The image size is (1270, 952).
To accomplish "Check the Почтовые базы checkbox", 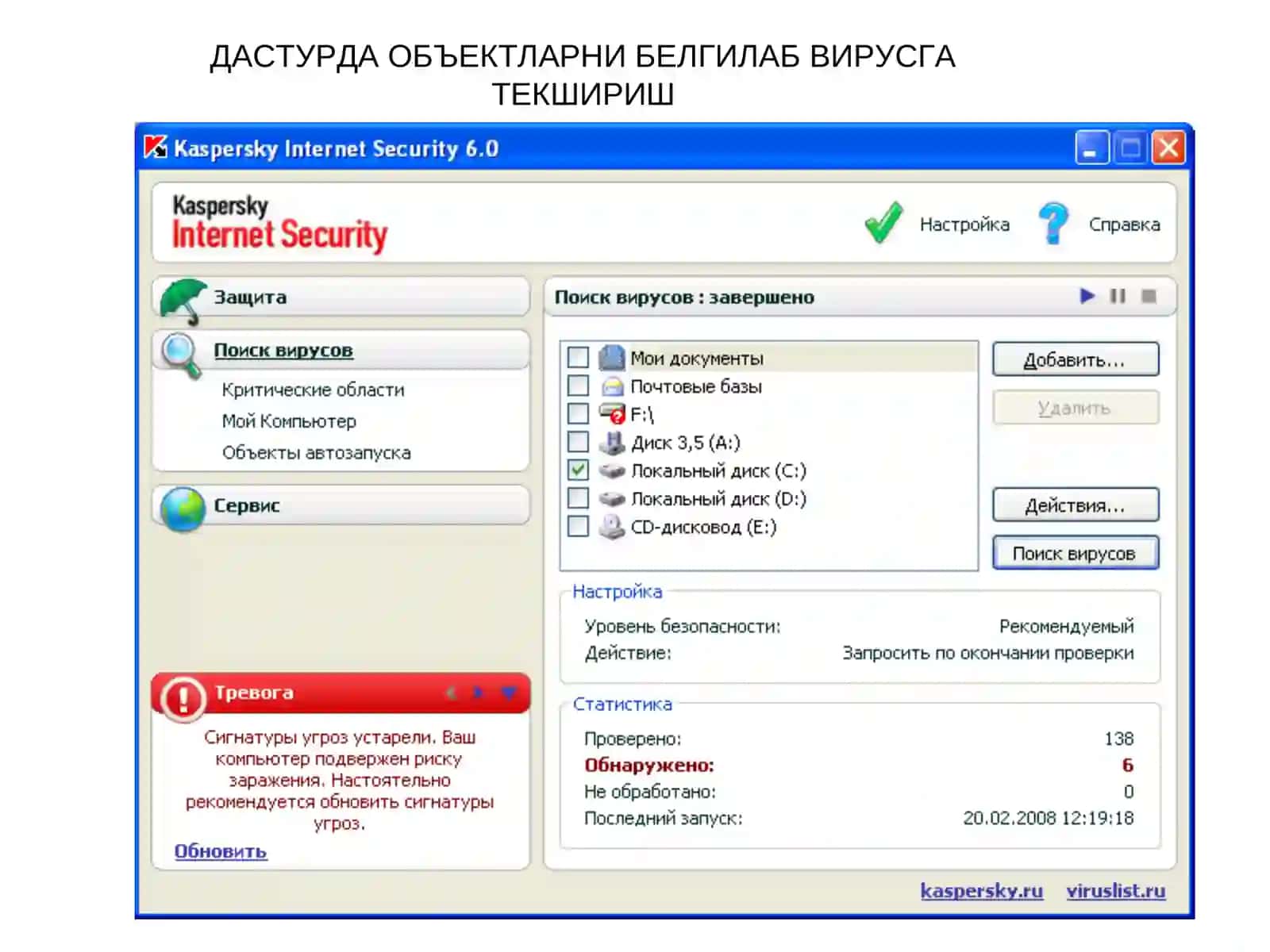I will point(578,386).
